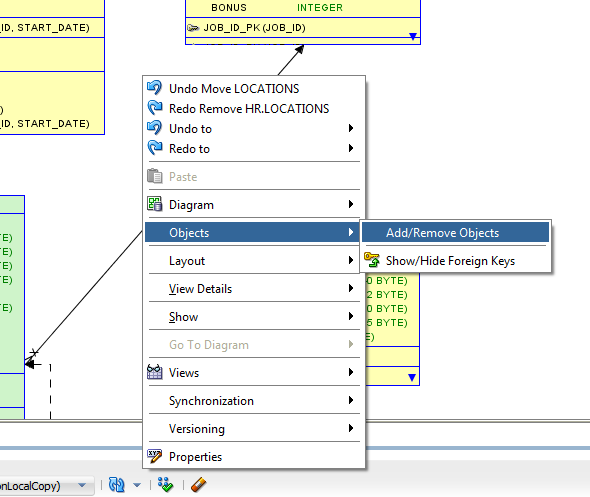
Task: Open the Diagram submenu
Action: tap(254, 205)
